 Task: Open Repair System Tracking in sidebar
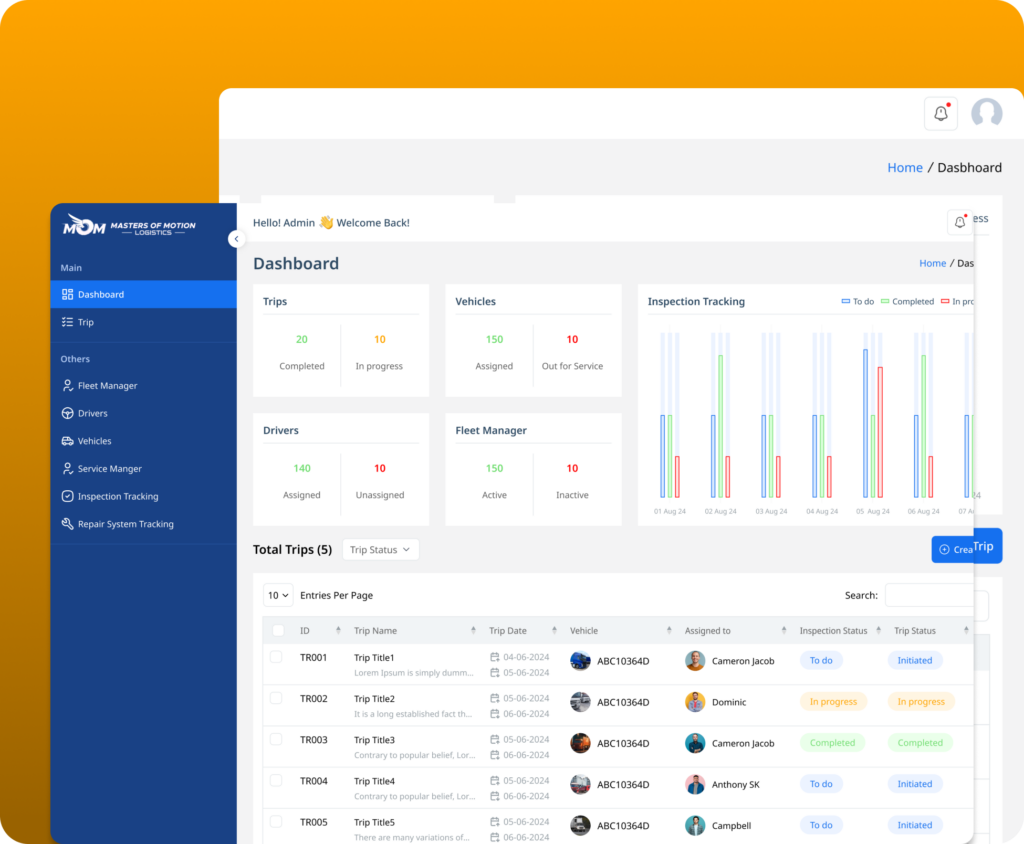click(x=144, y=524)
